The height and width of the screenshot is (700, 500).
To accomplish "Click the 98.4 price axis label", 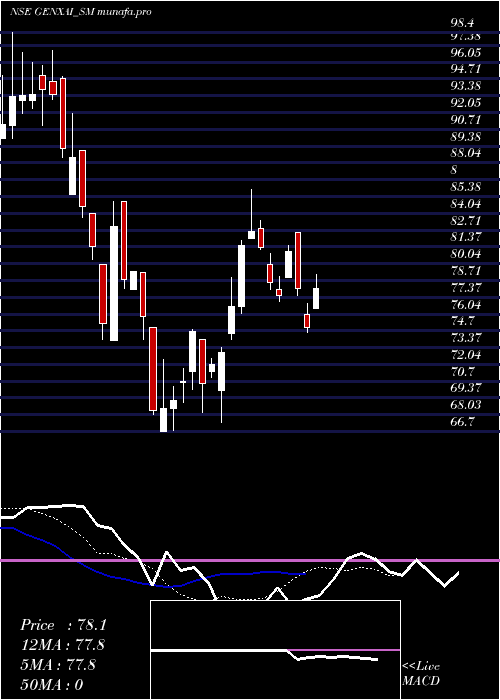I will [462, 23].
